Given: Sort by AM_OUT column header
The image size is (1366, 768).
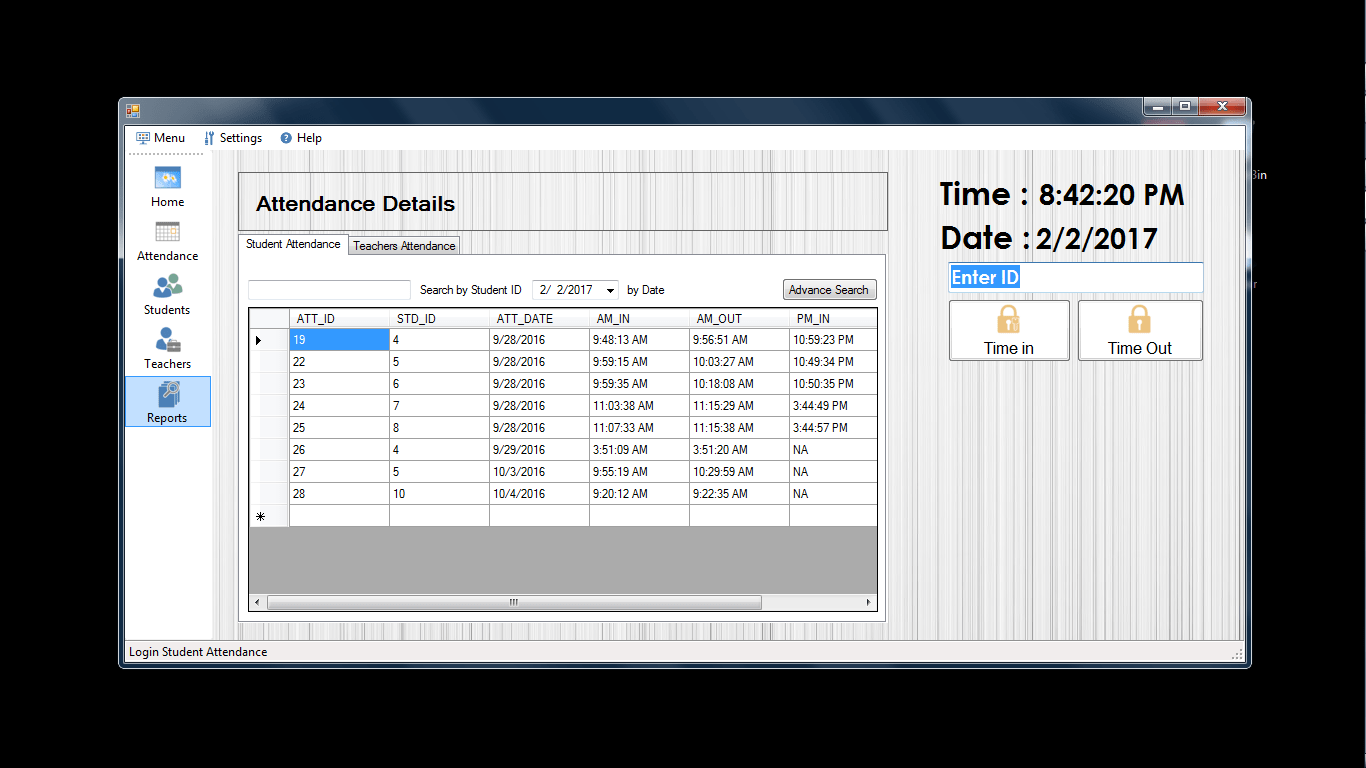Looking at the screenshot, I should pyautogui.click(x=739, y=319).
